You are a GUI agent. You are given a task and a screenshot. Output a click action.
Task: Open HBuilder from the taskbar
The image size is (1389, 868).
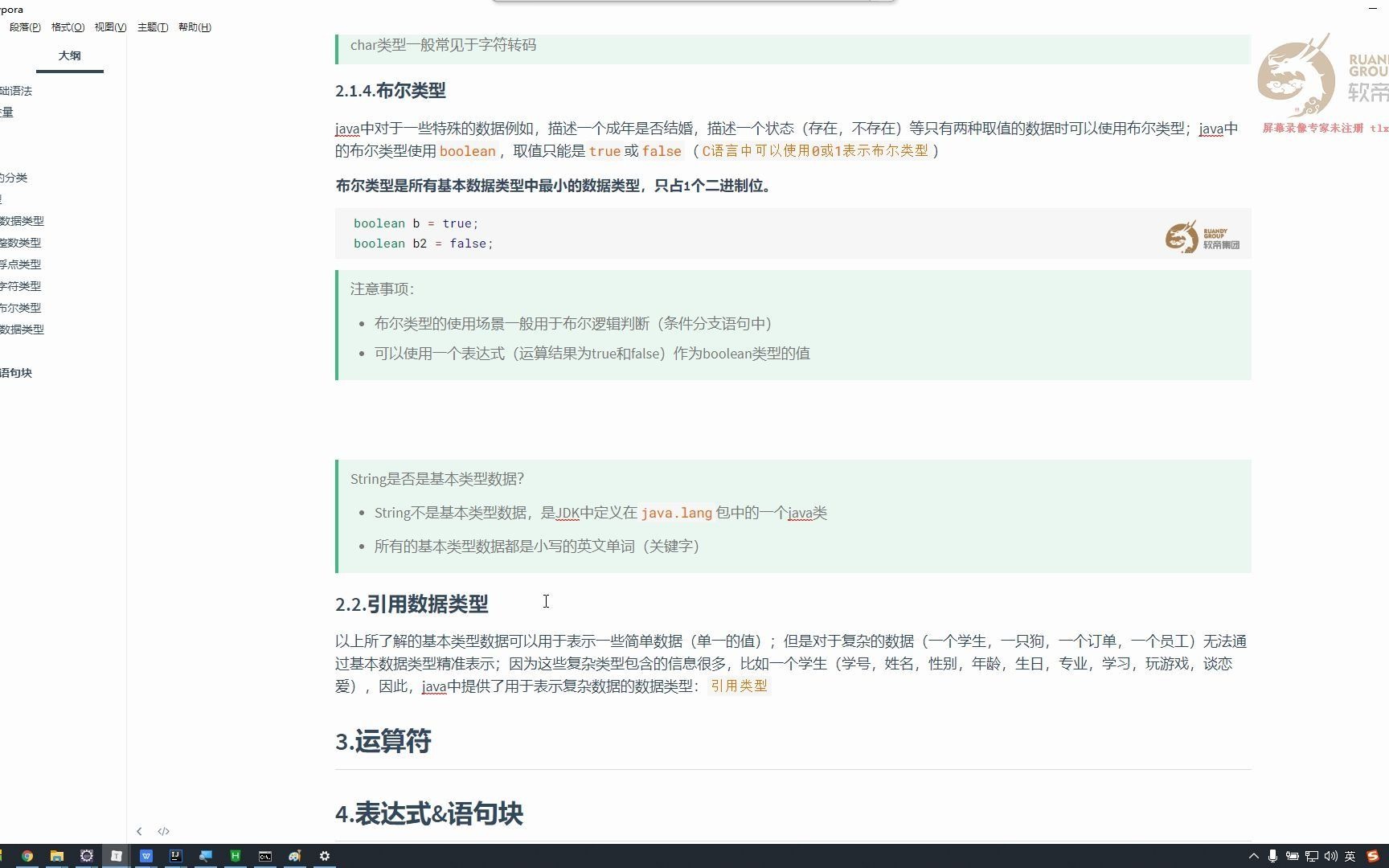[x=234, y=856]
